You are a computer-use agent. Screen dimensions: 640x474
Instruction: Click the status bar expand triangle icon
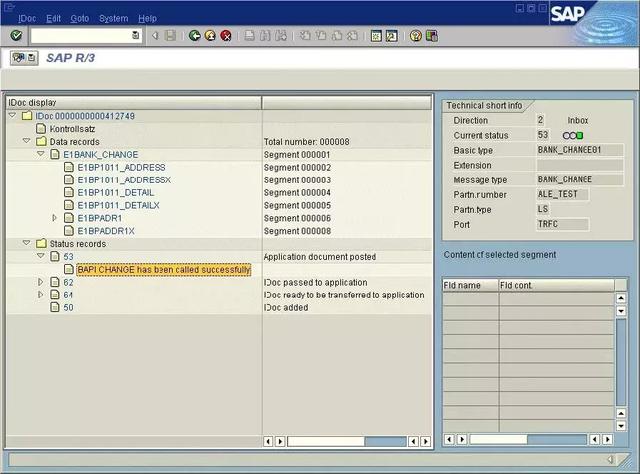coord(610,460)
